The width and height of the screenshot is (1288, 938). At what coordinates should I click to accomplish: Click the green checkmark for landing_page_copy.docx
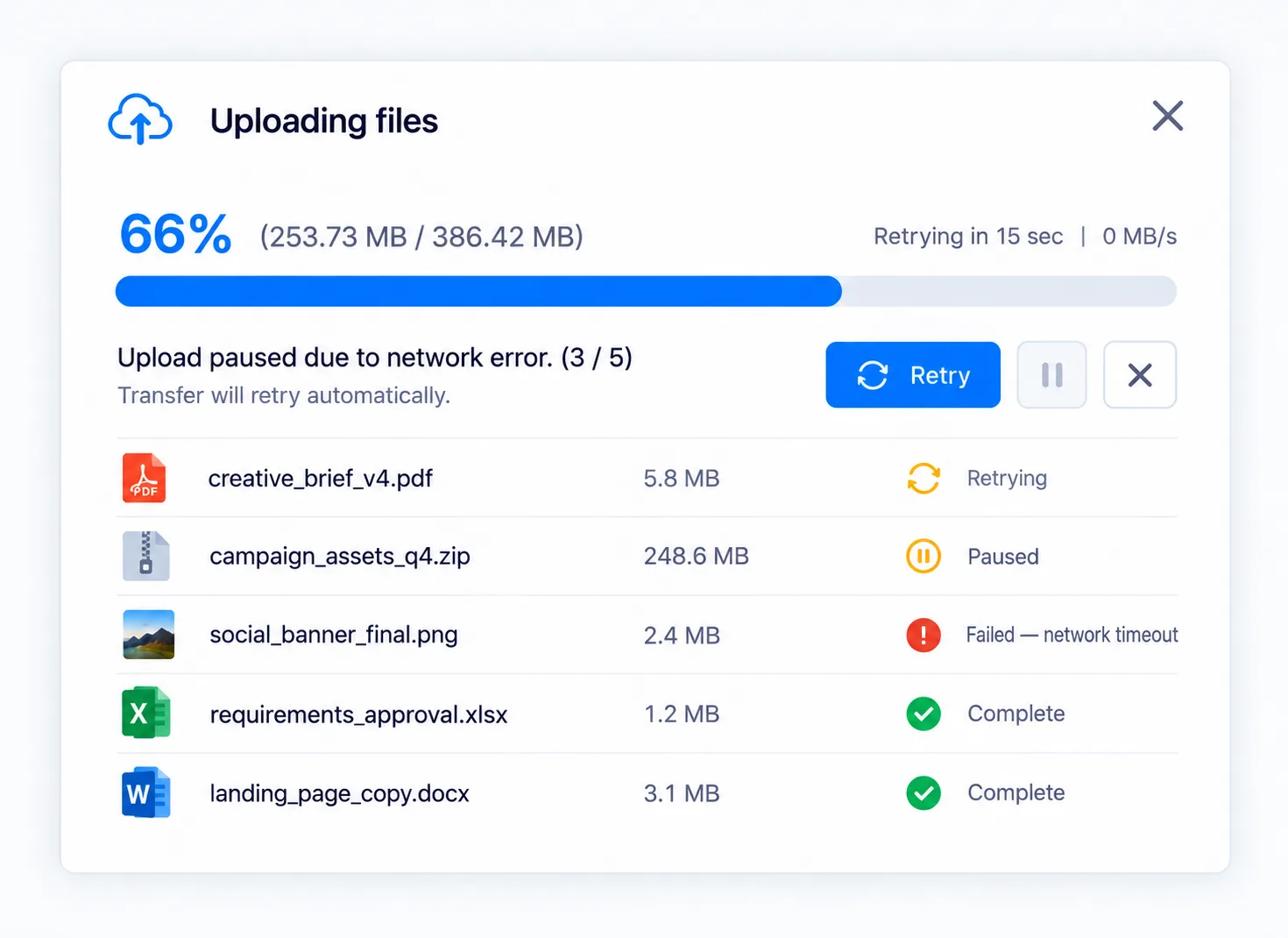(924, 792)
